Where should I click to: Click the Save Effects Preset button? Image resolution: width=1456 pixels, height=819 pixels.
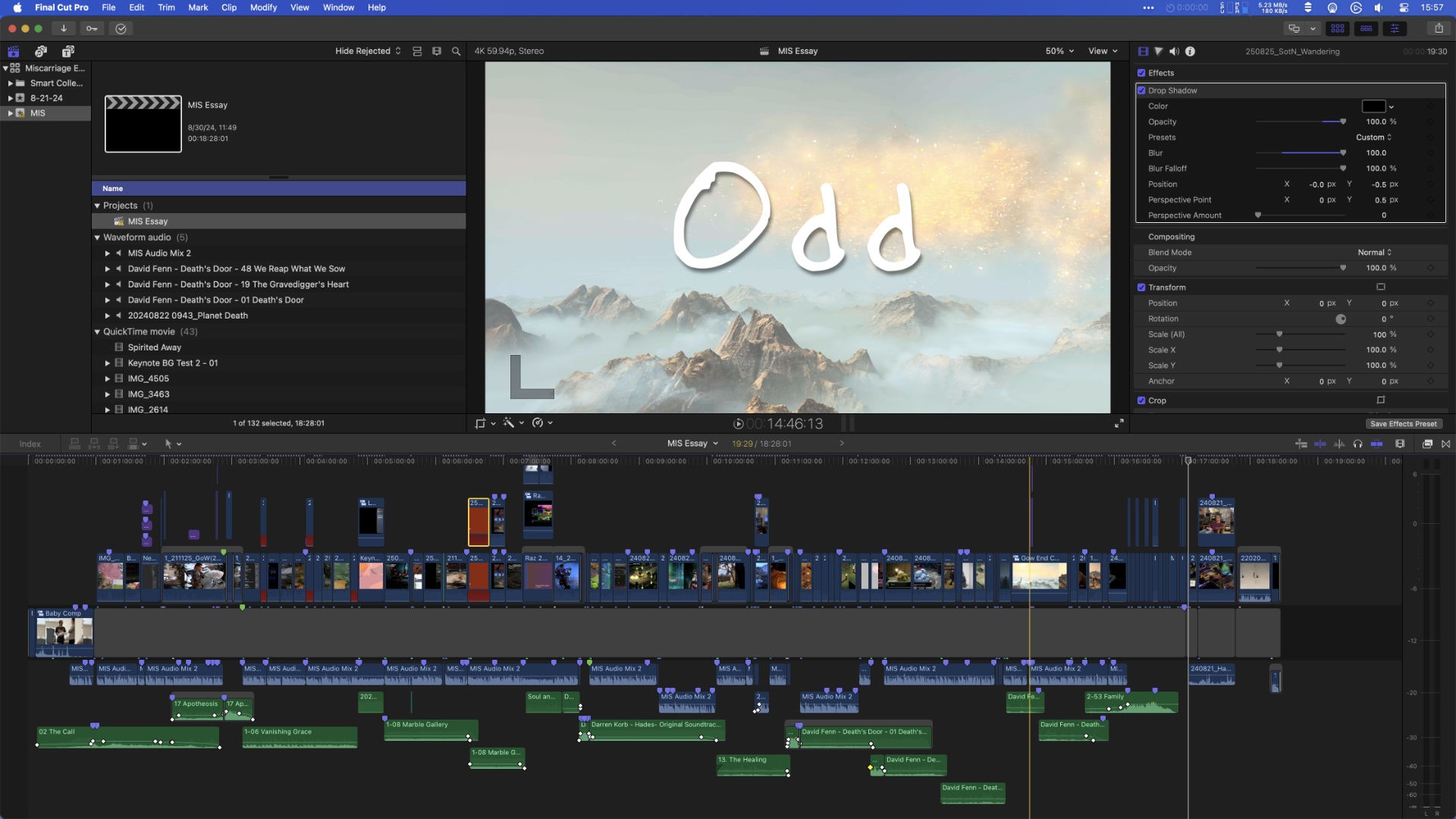(x=1403, y=423)
